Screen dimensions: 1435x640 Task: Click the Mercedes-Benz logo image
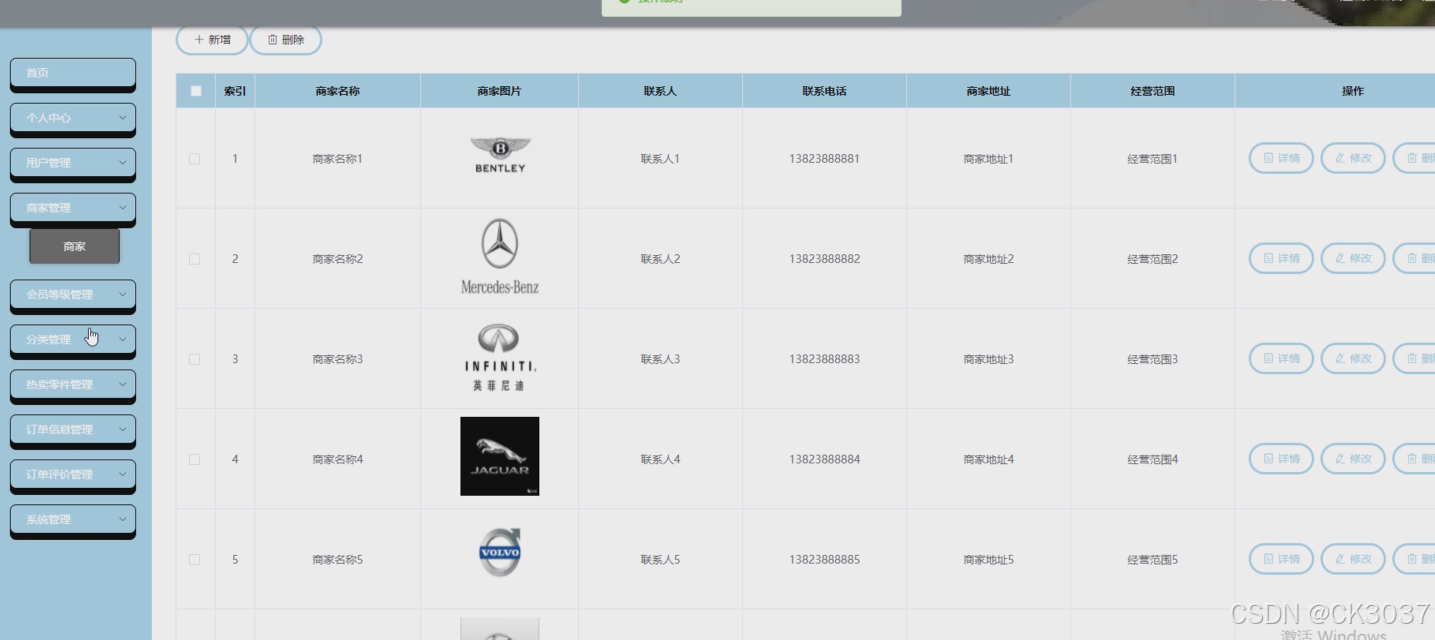tap(499, 257)
